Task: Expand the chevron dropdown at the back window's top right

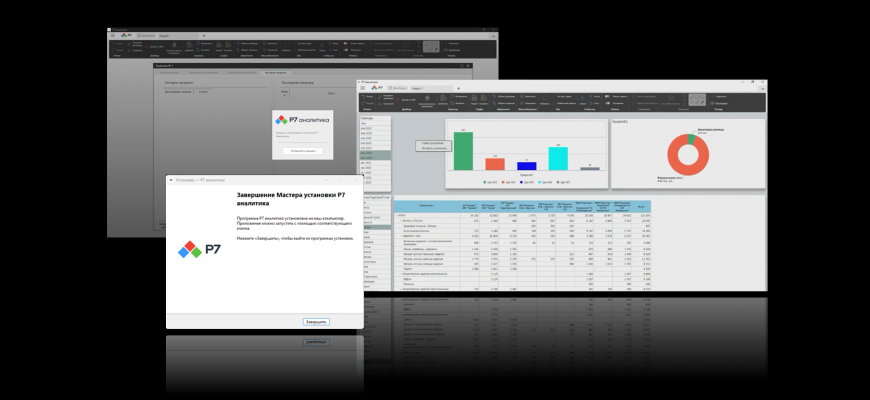Action: [494, 36]
